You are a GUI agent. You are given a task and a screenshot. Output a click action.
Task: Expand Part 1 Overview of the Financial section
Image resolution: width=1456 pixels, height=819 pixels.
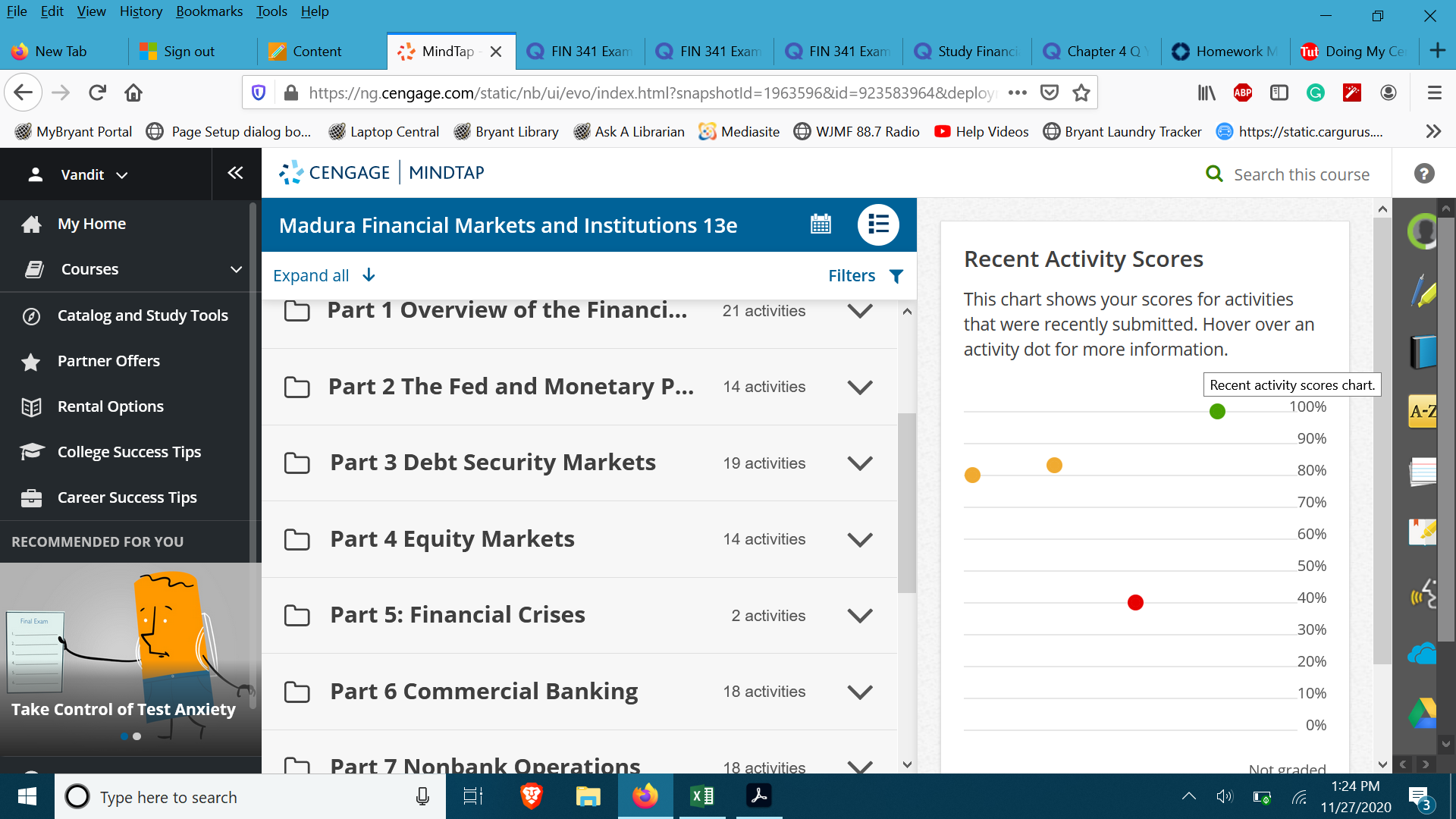[x=860, y=311]
